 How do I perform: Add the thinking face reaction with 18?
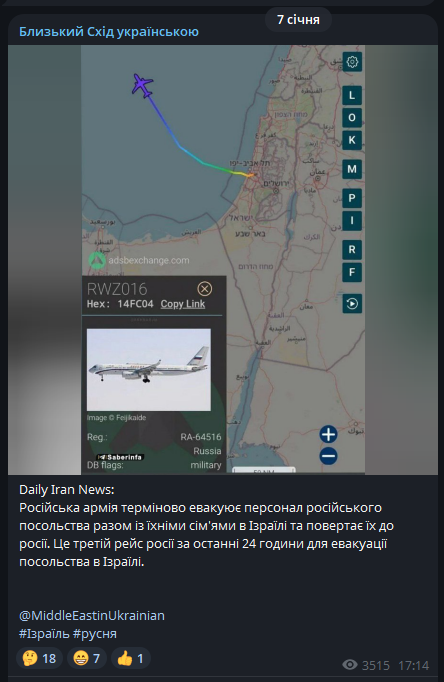pos(40,658)
